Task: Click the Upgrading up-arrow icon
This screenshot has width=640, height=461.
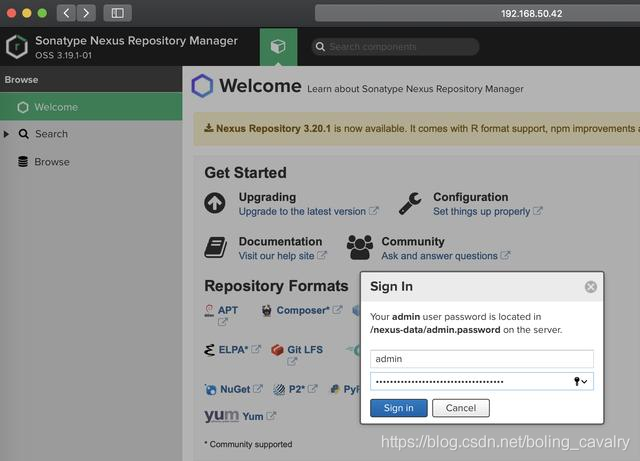Action: click(x=215, y=203)
